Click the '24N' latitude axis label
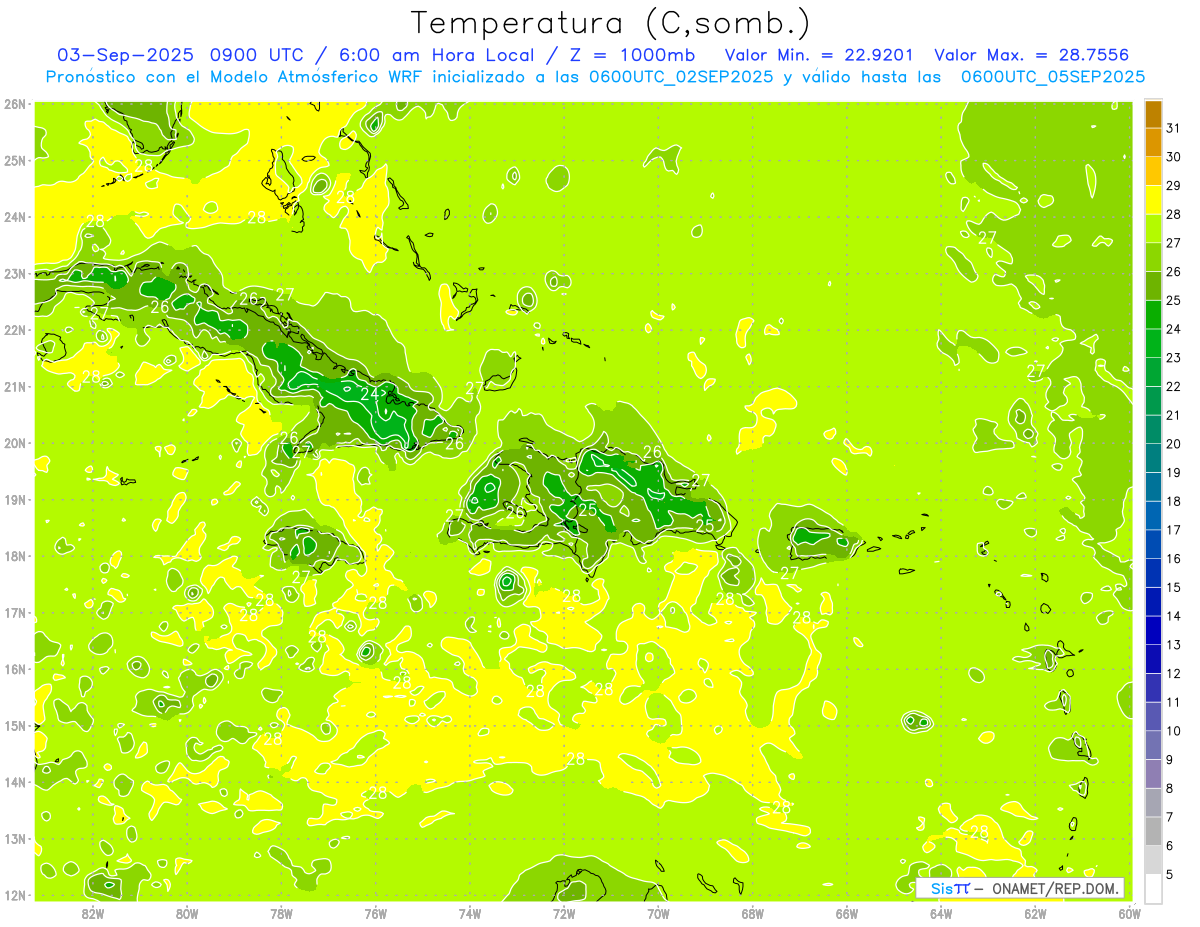1200x927 pixels. 15,217
